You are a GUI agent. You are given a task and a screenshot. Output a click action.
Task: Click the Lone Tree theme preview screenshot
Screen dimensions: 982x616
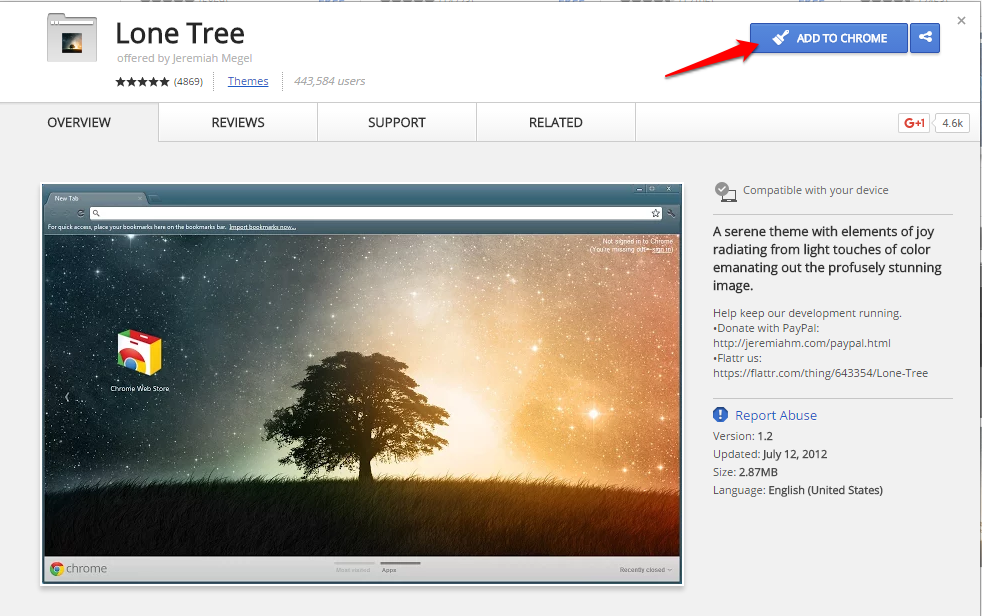(x=362, y=384)
